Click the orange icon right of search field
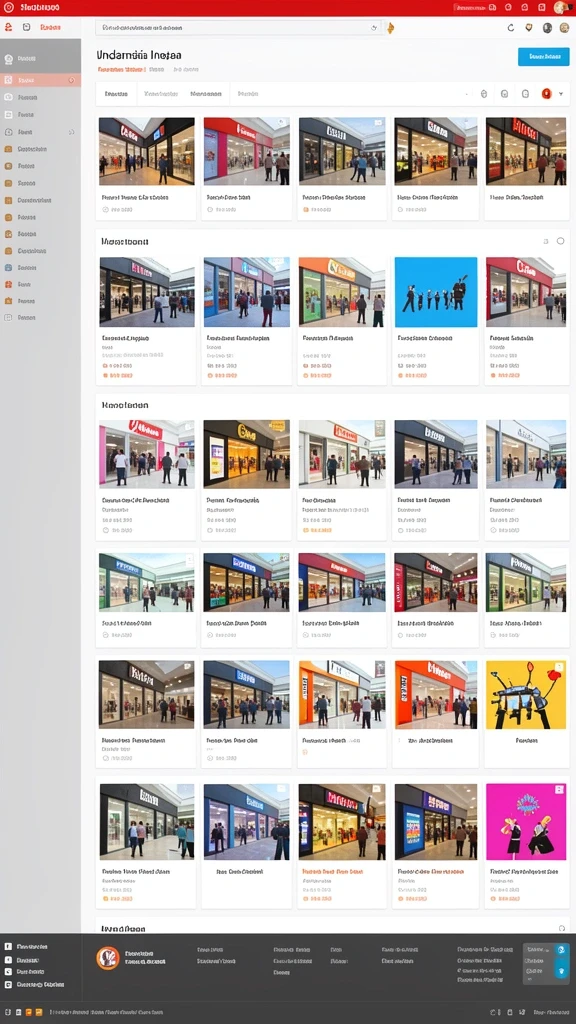The image size is (576, 1024). click(x=391, y=28)
